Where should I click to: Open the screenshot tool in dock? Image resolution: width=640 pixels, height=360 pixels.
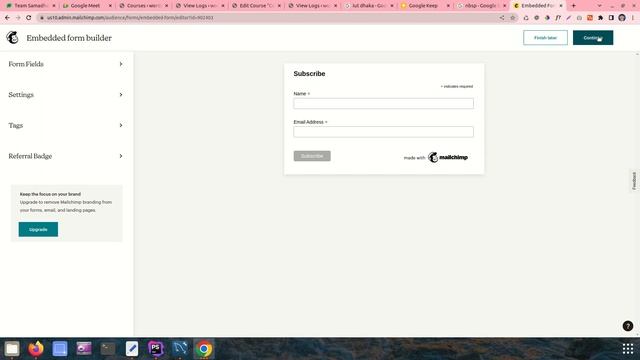60,349
